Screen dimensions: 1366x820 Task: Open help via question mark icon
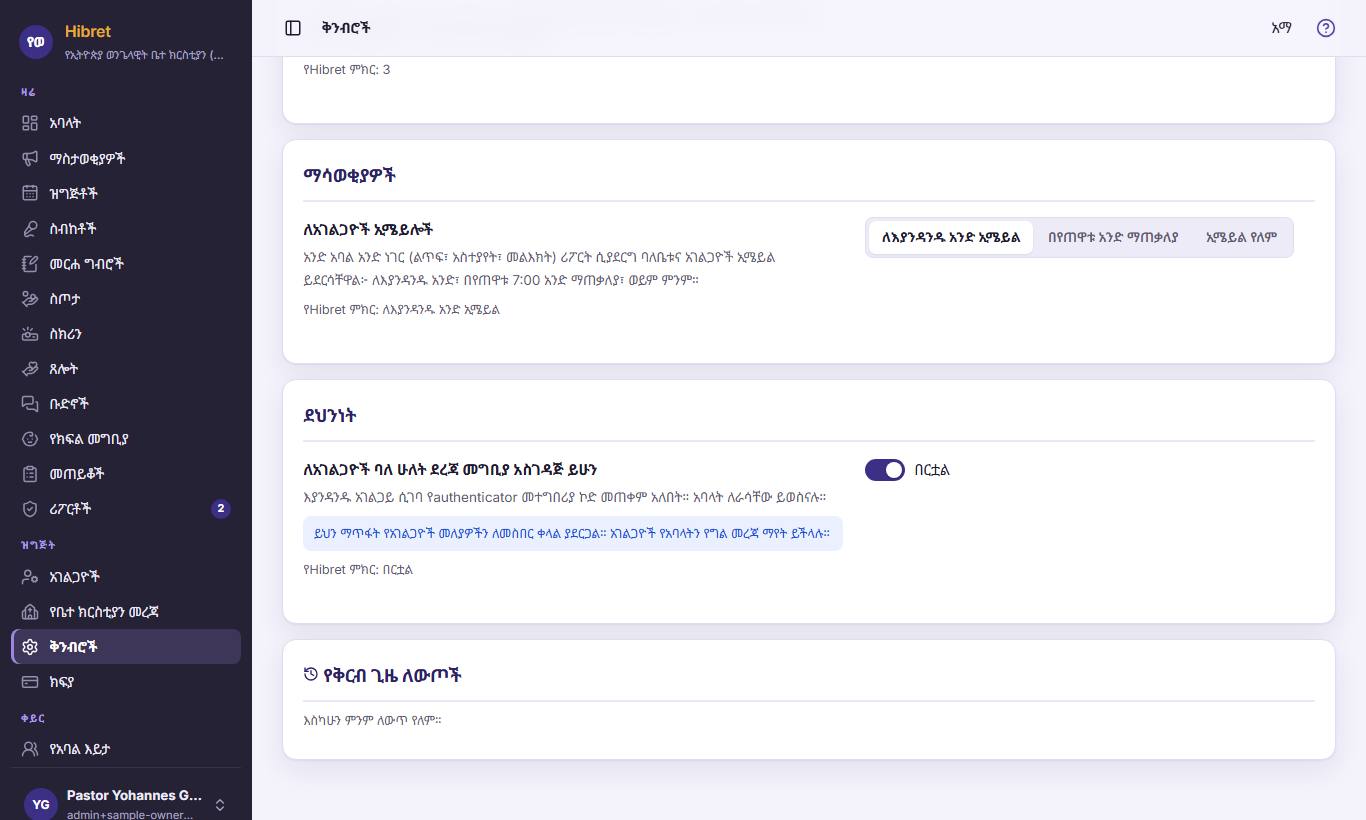(1326, 28)
